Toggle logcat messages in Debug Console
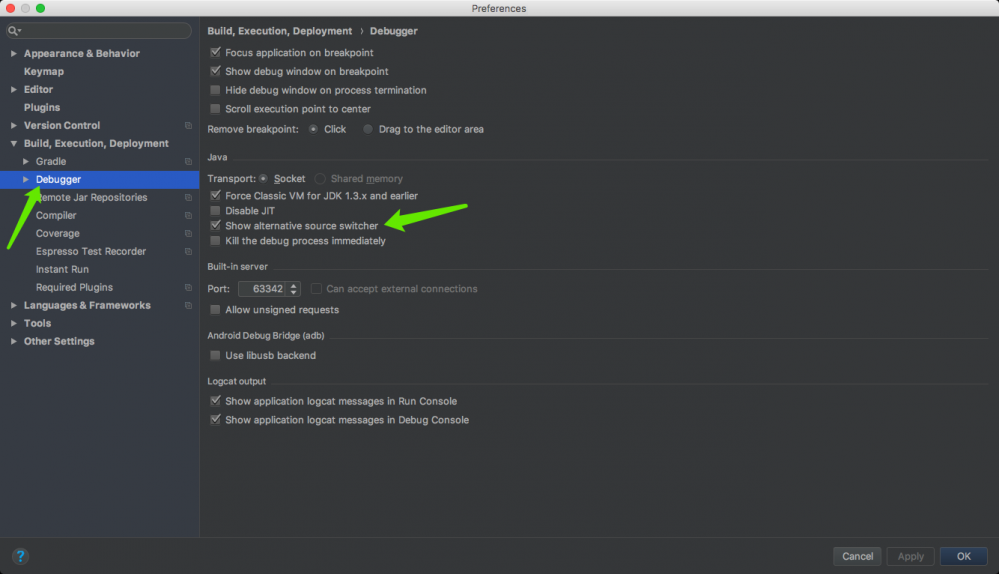 tap(215, 419)
